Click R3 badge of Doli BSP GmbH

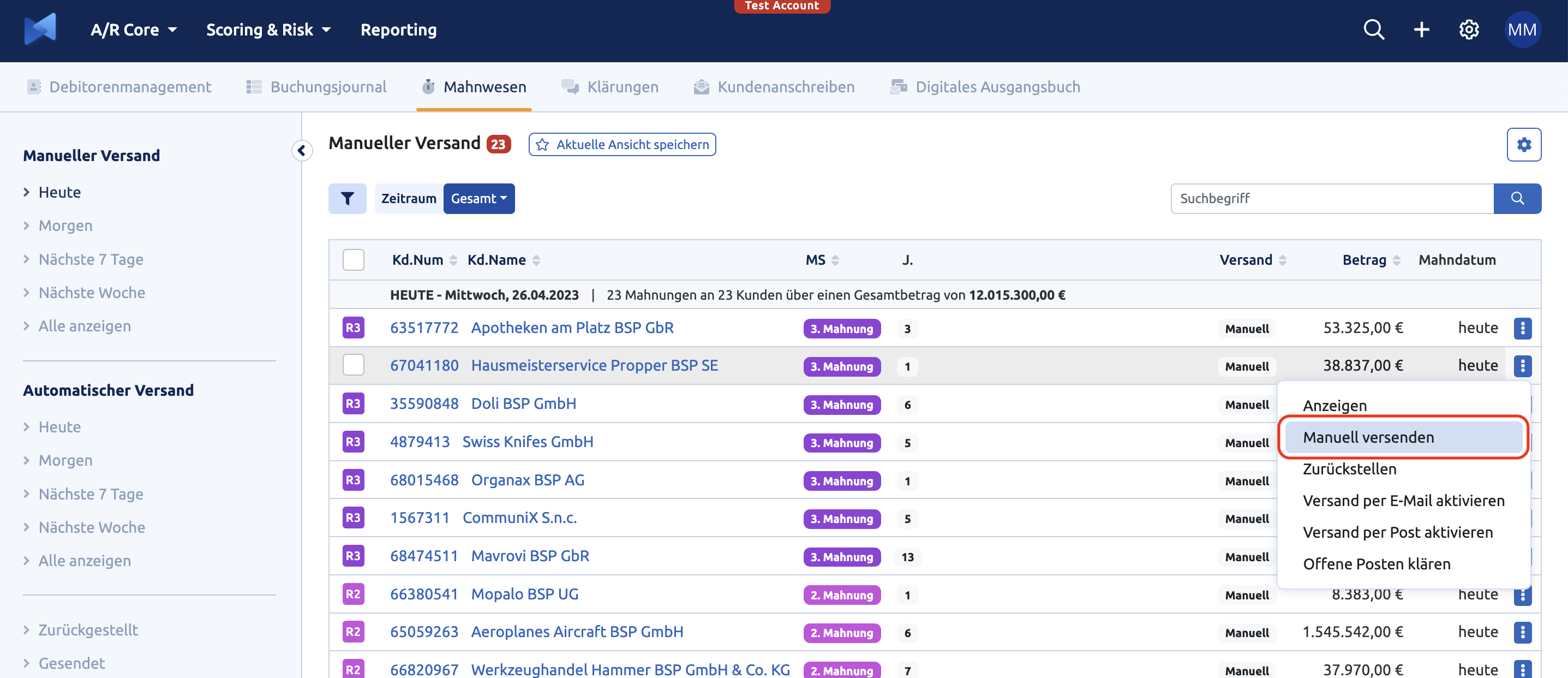[x=353, y=404]
